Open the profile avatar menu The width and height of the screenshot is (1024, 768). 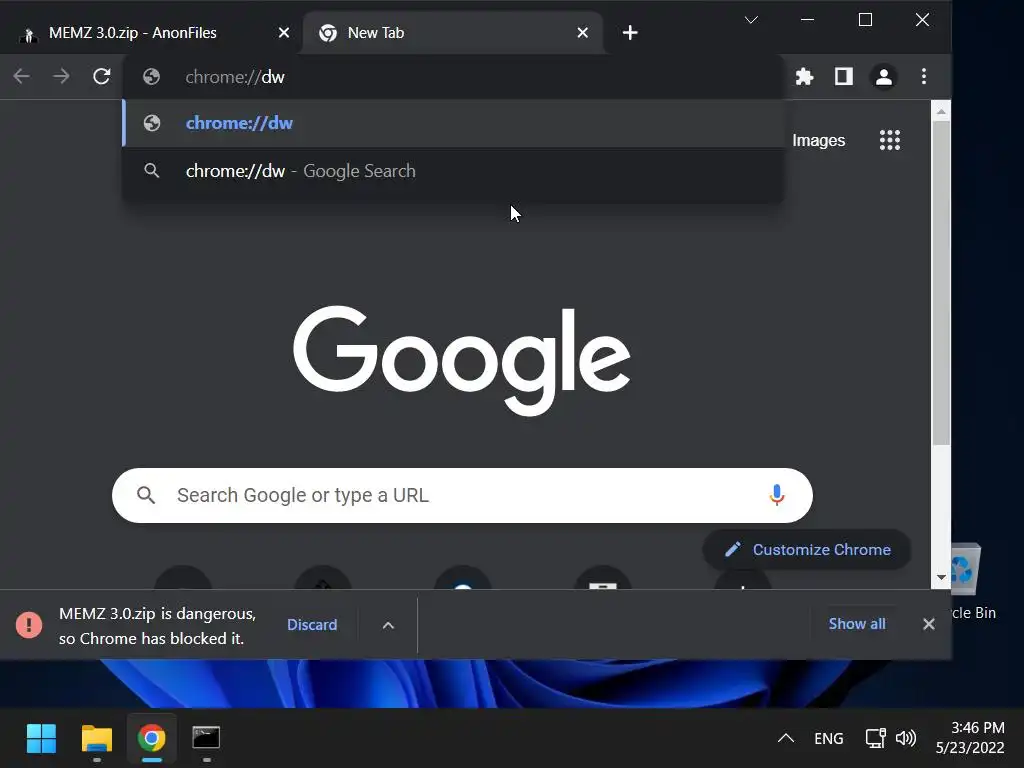(884, 76)
